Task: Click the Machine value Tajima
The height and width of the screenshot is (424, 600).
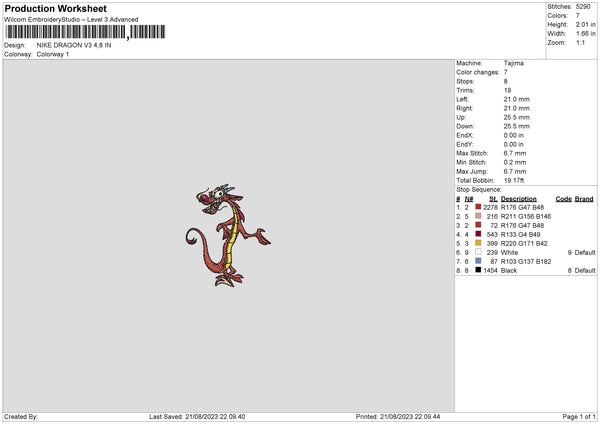Action: pos(514,63)
